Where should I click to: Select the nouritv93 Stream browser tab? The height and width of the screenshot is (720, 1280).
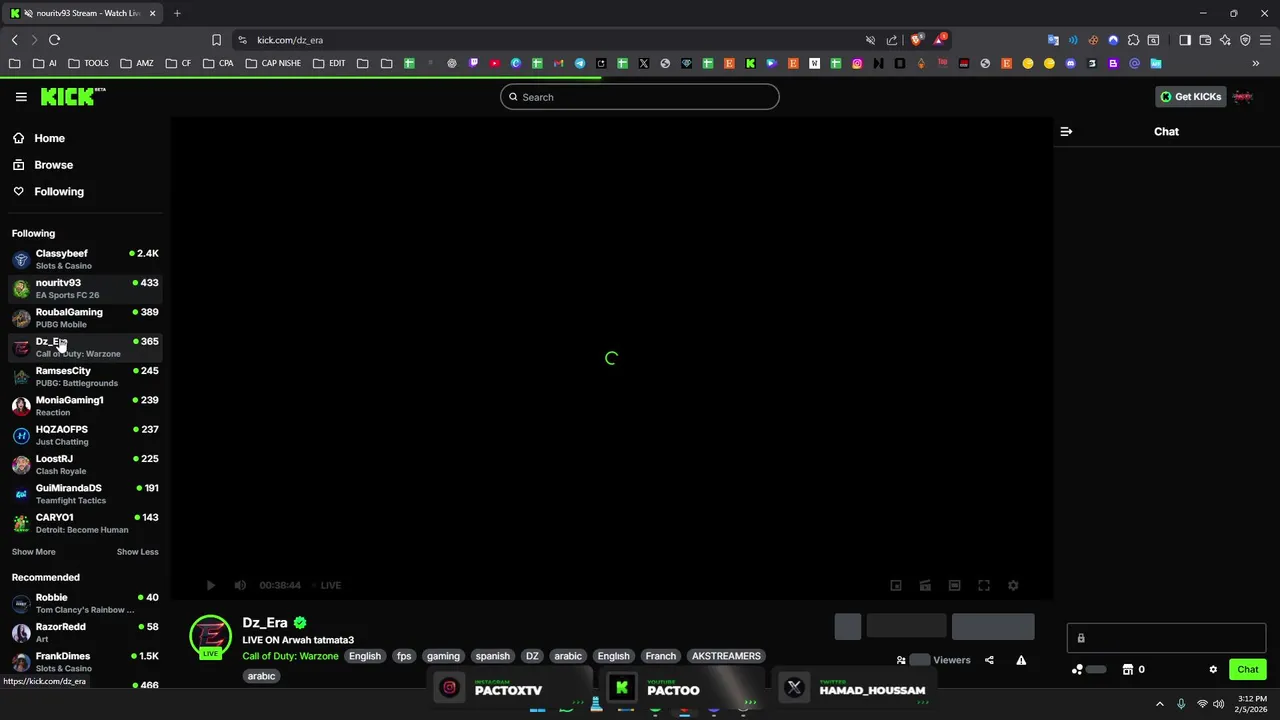click(x=84, y=13)
